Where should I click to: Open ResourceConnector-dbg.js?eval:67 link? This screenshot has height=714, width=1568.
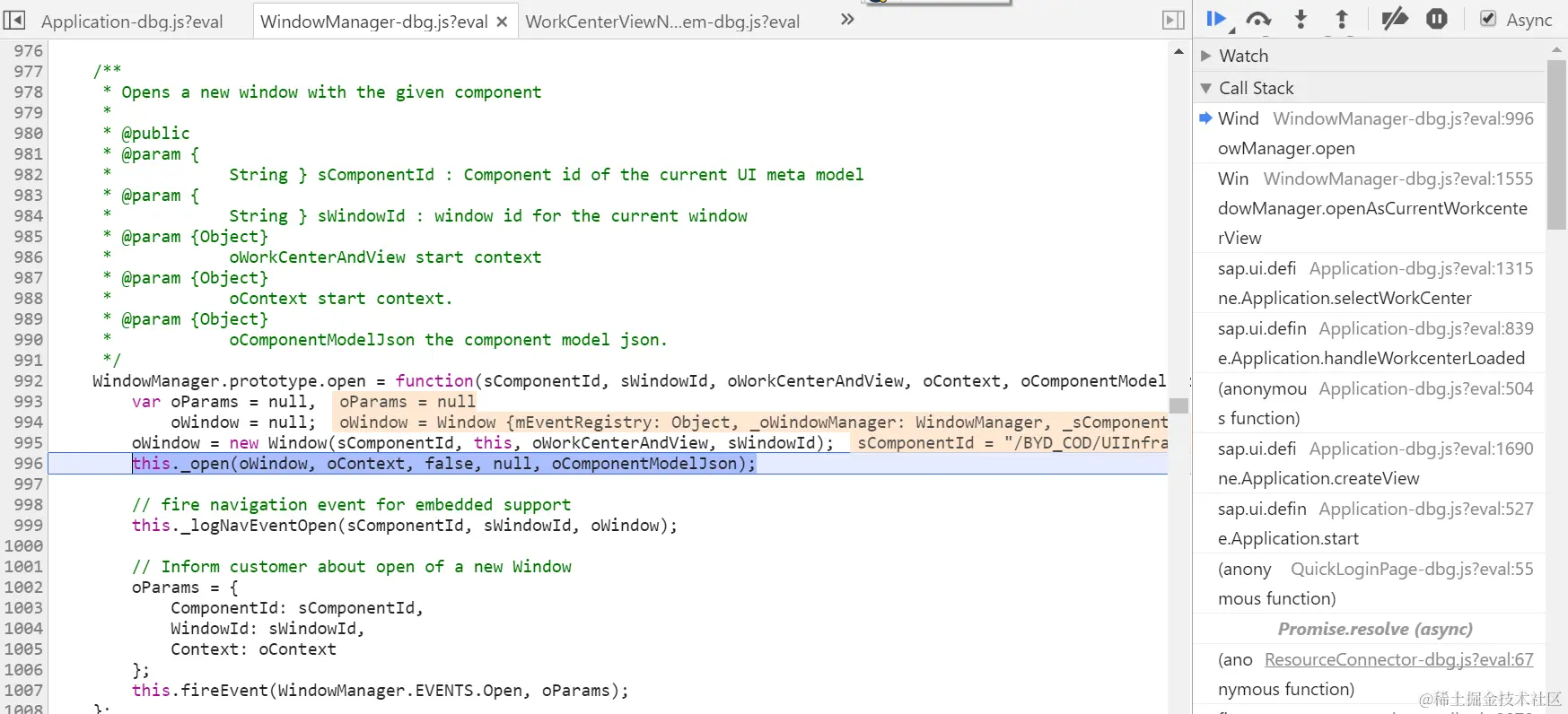click(1398, 660)
